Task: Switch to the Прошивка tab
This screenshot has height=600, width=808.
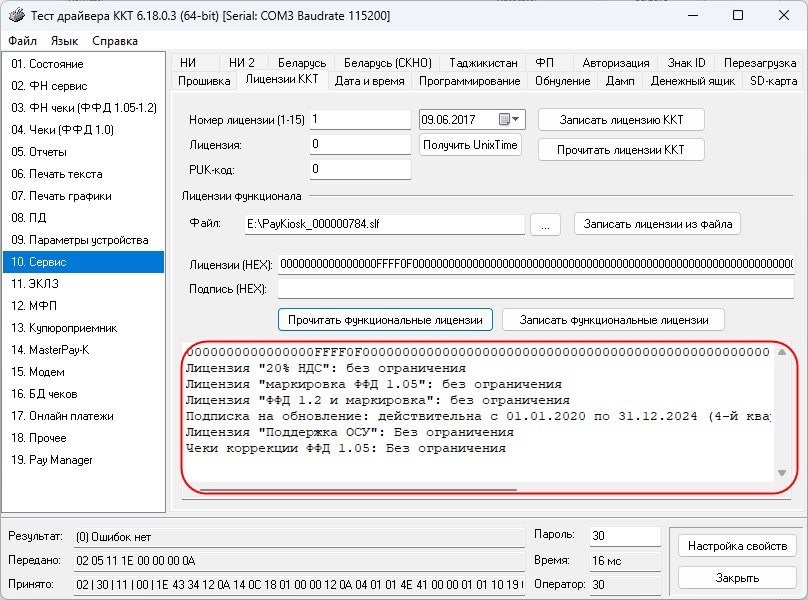Action: 204,81
